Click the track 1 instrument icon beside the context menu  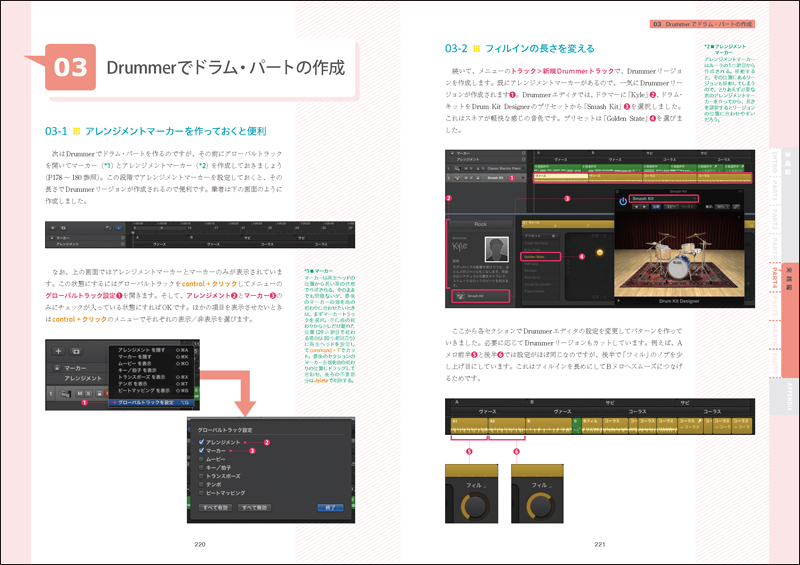[65, 394]
